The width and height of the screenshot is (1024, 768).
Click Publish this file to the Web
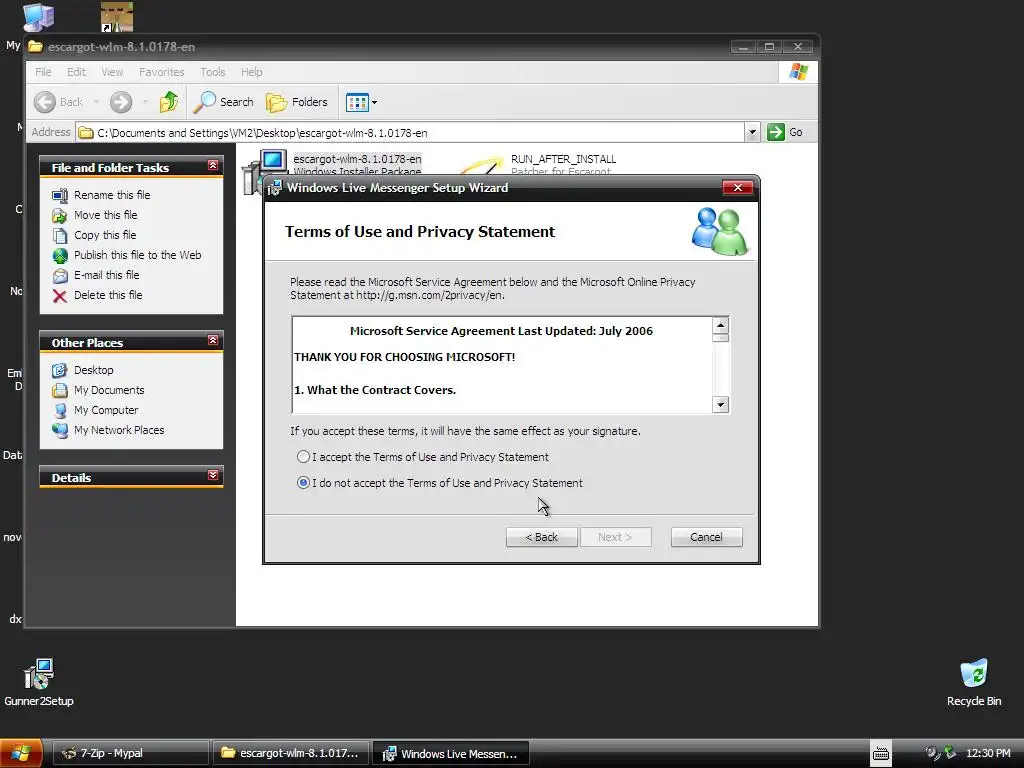[137, 255]
